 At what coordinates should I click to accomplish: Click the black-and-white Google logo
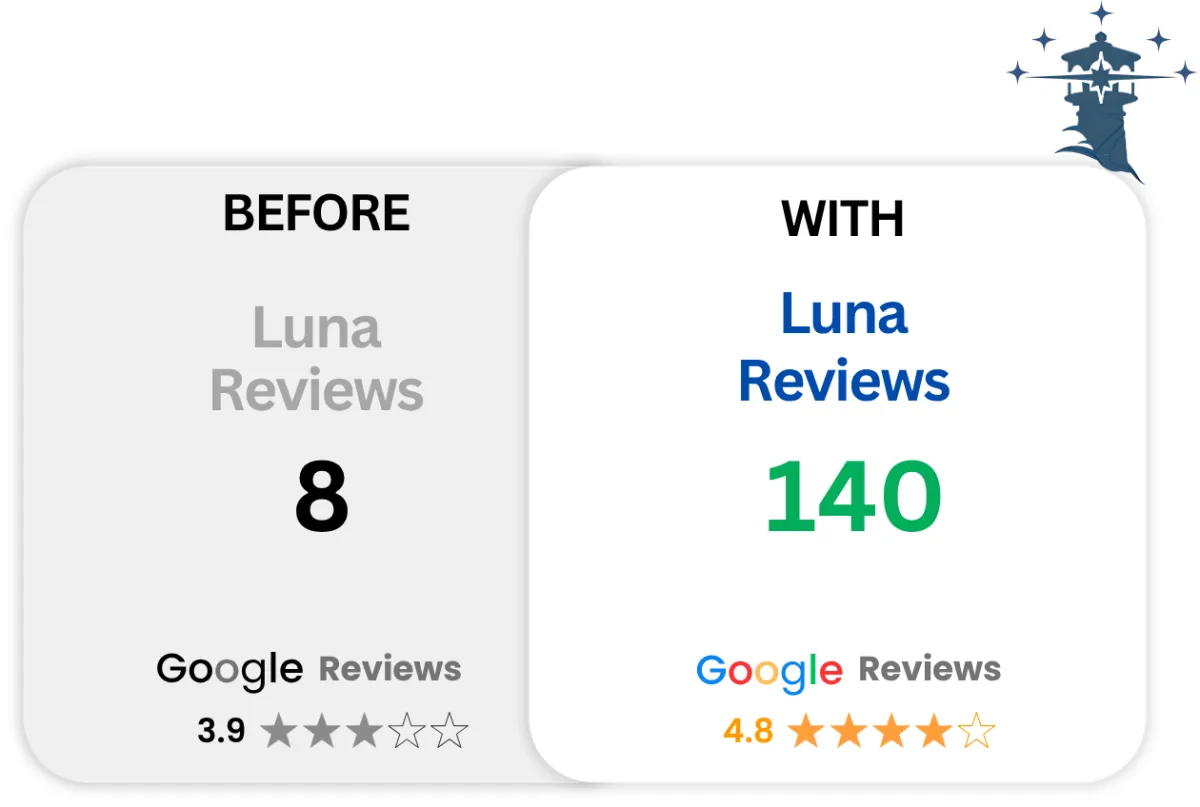pyautogui.click(x=229, y=672)
